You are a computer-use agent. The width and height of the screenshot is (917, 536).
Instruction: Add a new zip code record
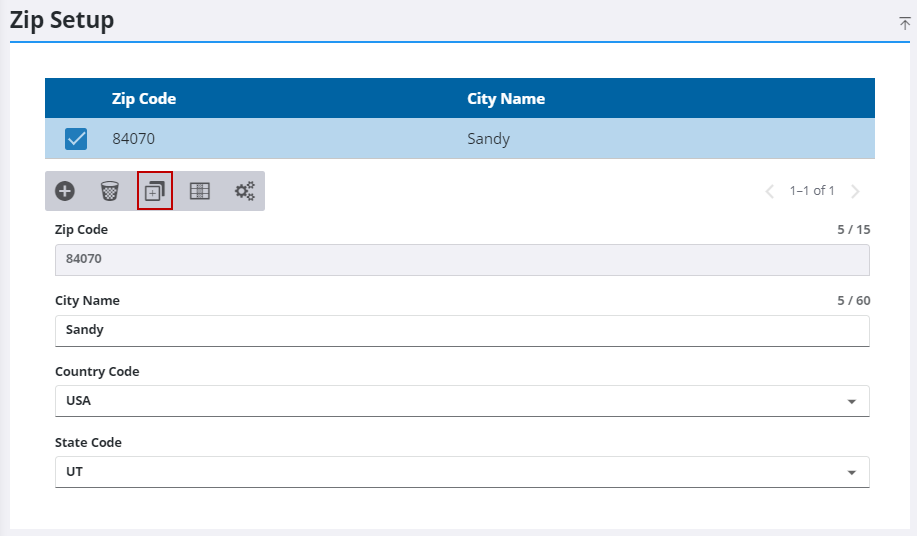pos(65,191)
